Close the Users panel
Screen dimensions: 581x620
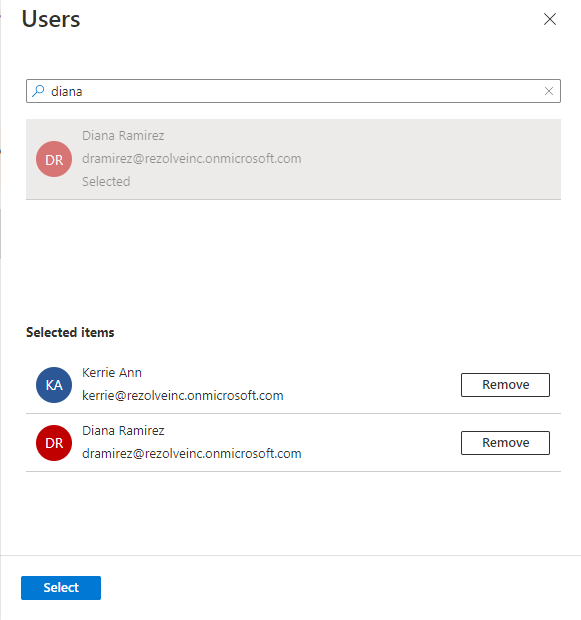click(550, 19)
